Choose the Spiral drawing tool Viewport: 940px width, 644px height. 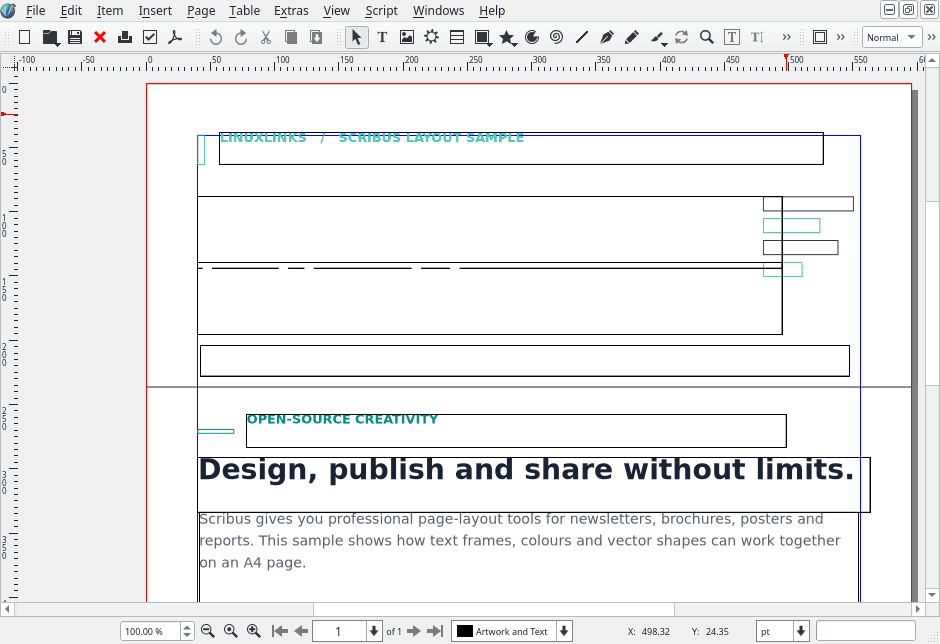point(556,37)
